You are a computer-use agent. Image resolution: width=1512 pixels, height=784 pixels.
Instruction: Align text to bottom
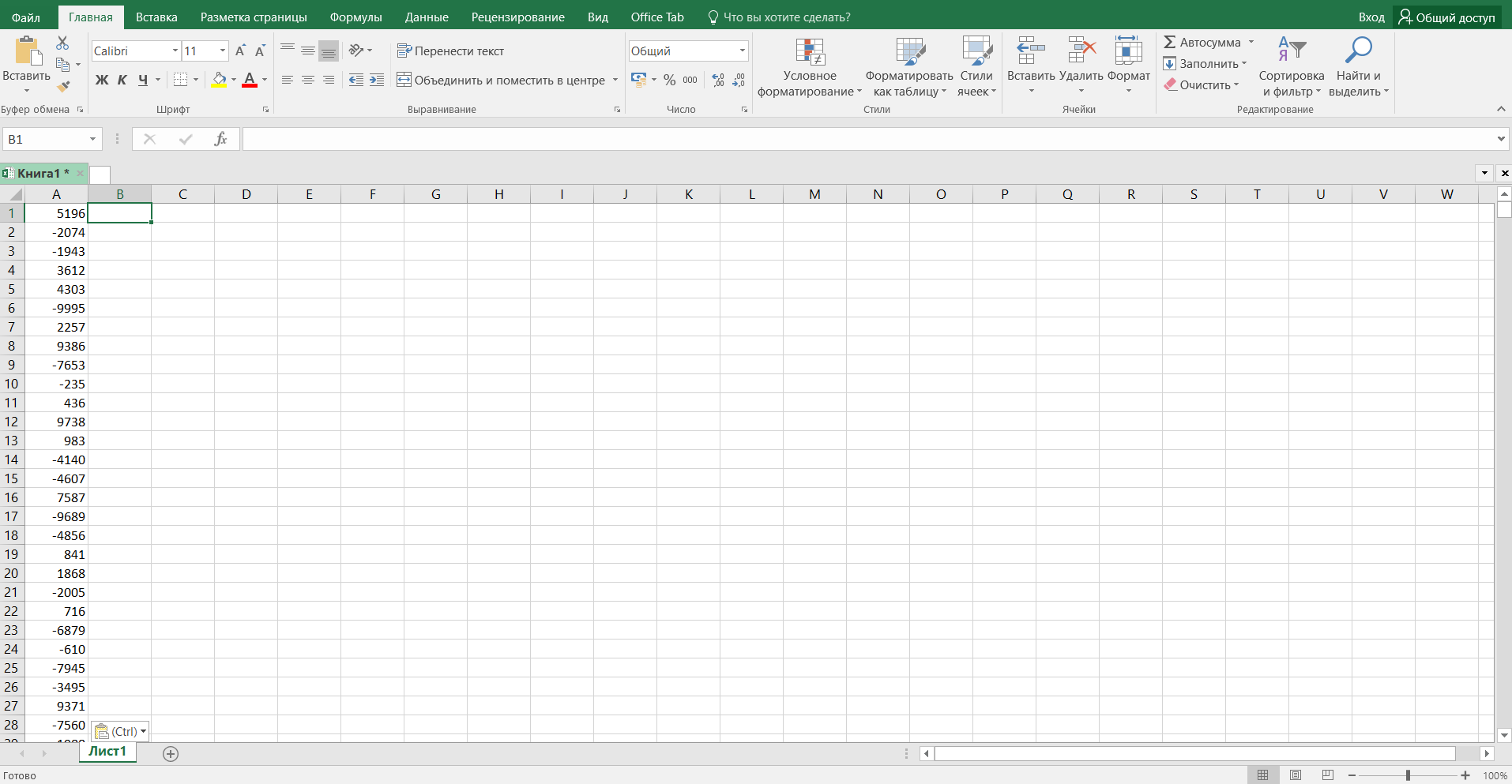click(329, 51)
